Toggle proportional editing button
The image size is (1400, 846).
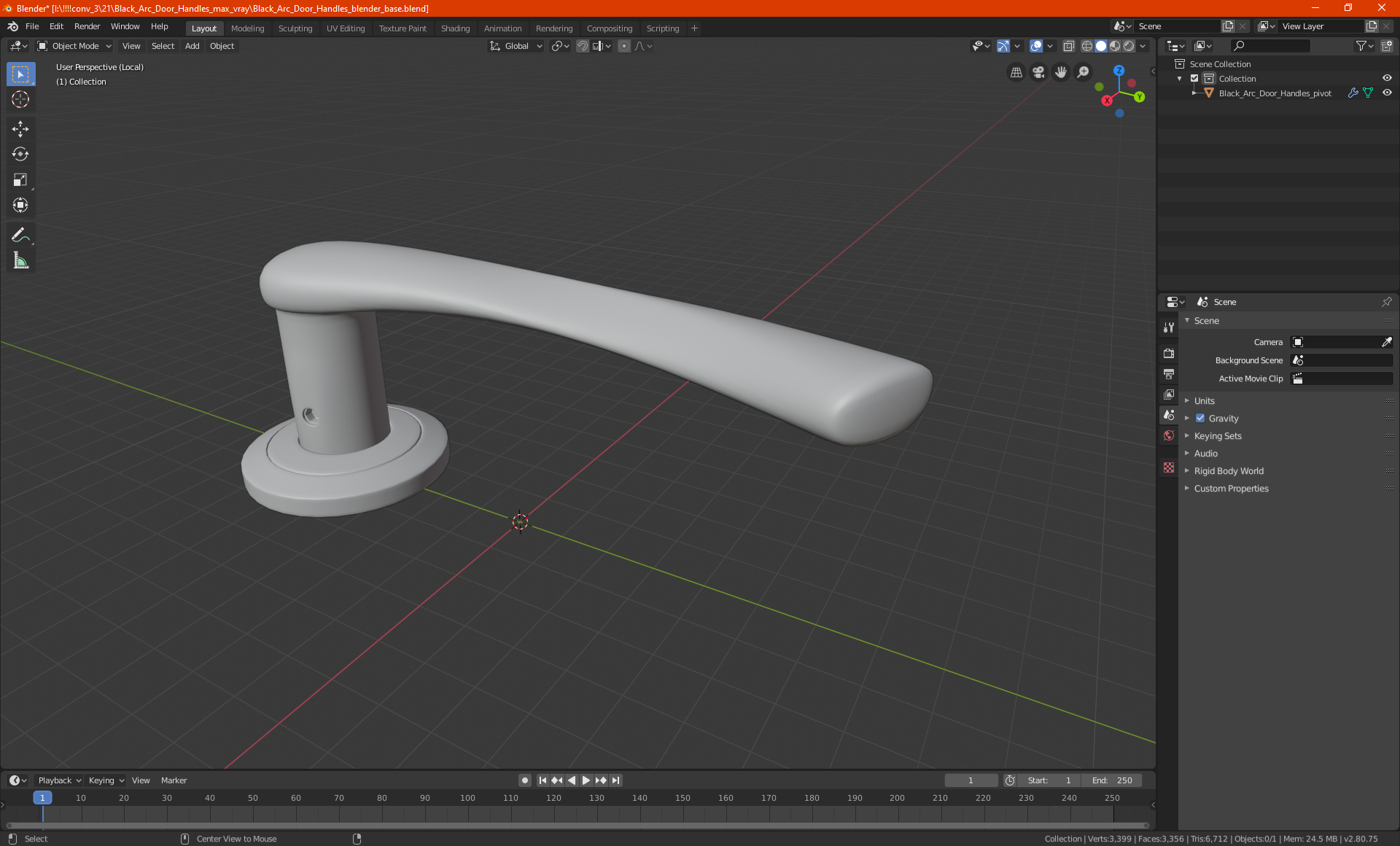pyautogui.click(x=624, y=46)
